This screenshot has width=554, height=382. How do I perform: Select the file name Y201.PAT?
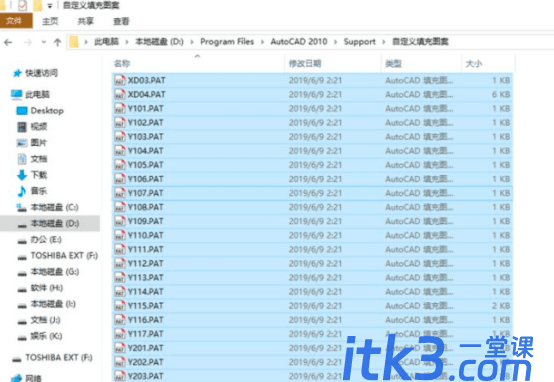pyautogui.click(x=146, y=348)
